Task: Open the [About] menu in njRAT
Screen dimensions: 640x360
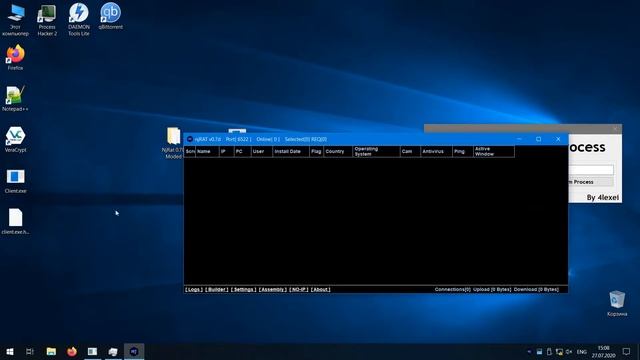Action: (320, 289)
